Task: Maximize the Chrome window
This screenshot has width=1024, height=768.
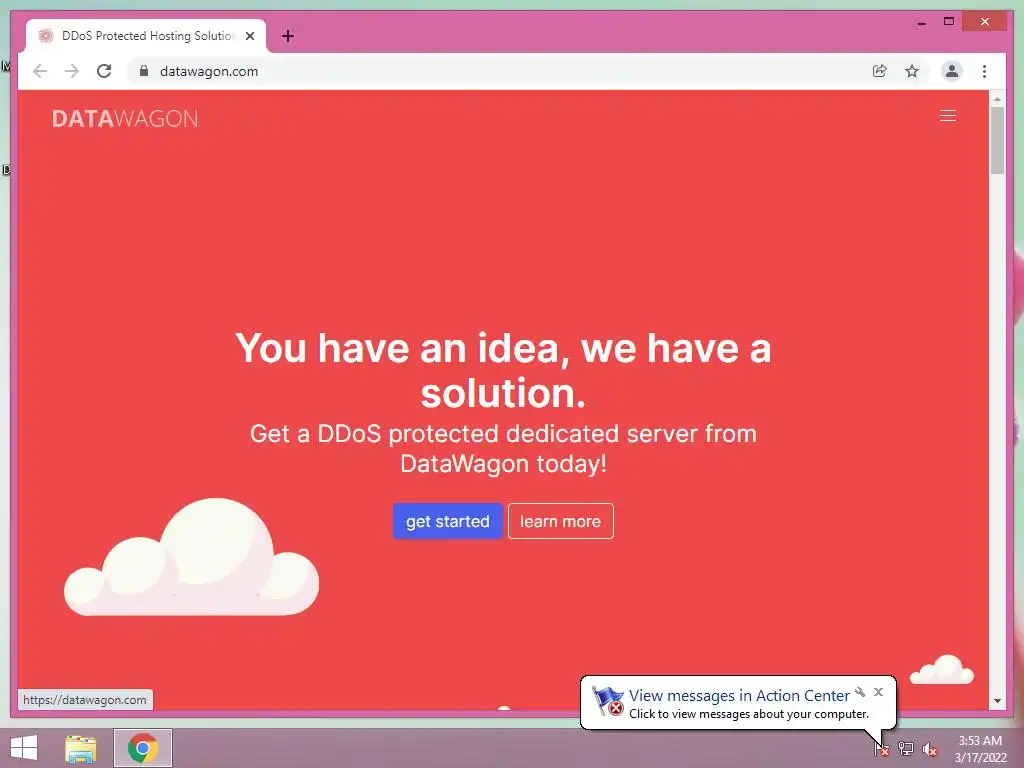Action: [949, 22]
